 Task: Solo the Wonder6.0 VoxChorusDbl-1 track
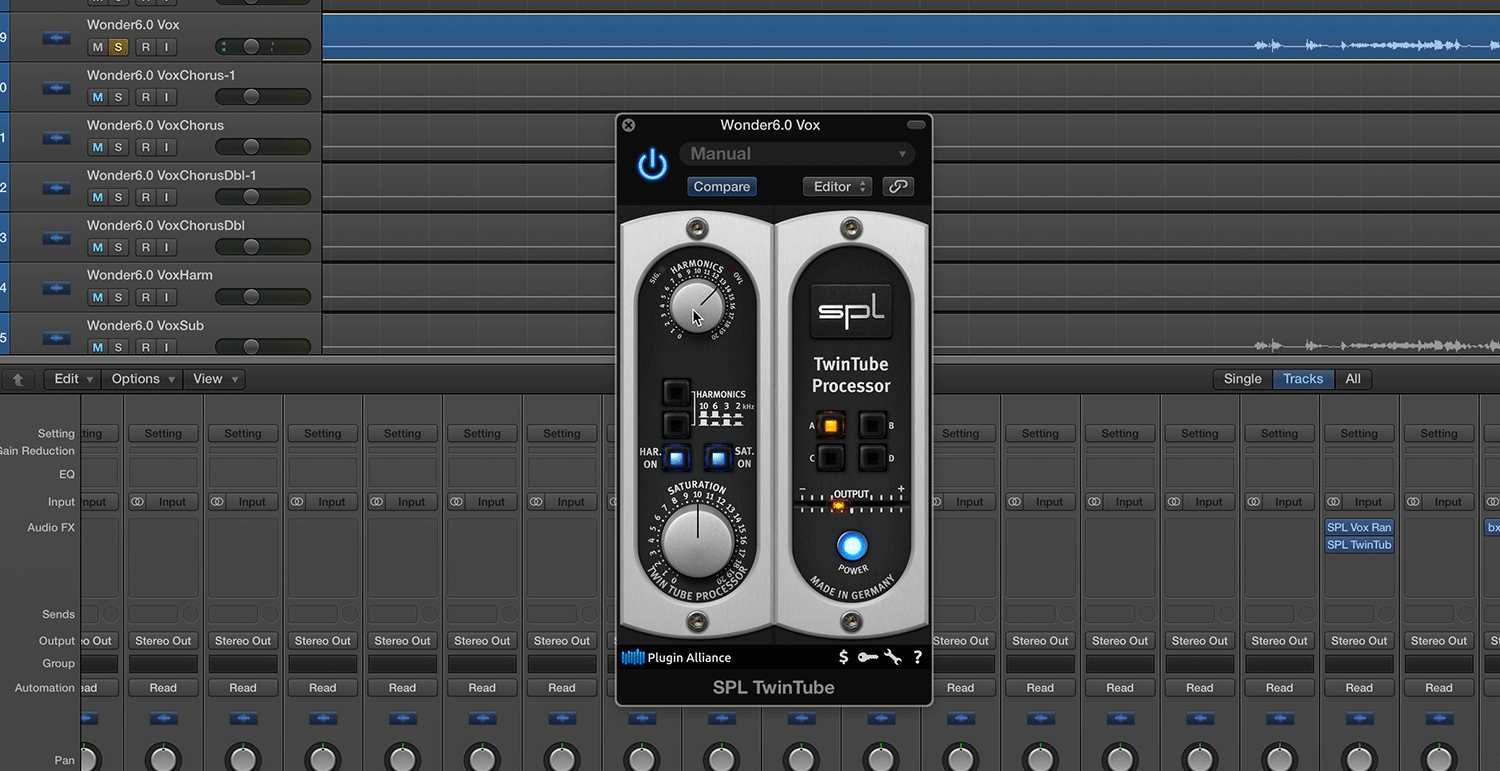(x=118, y=197)
